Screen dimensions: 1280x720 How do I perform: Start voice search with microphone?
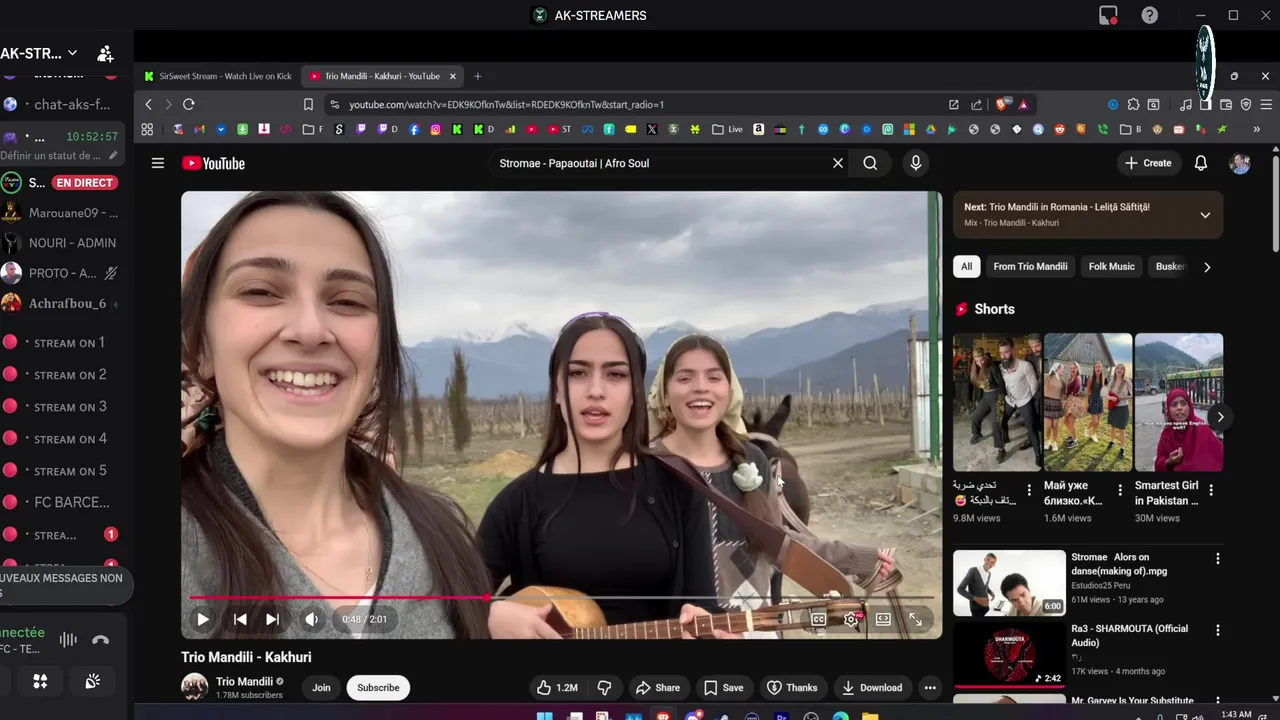(x=915, y=163)
